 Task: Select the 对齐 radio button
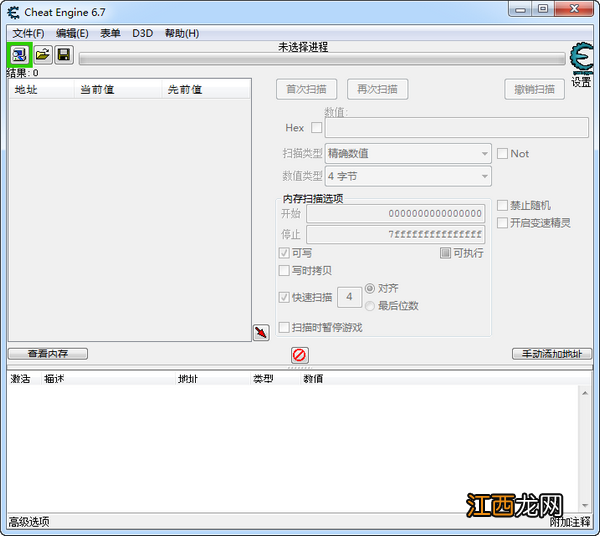coord(370,288)
